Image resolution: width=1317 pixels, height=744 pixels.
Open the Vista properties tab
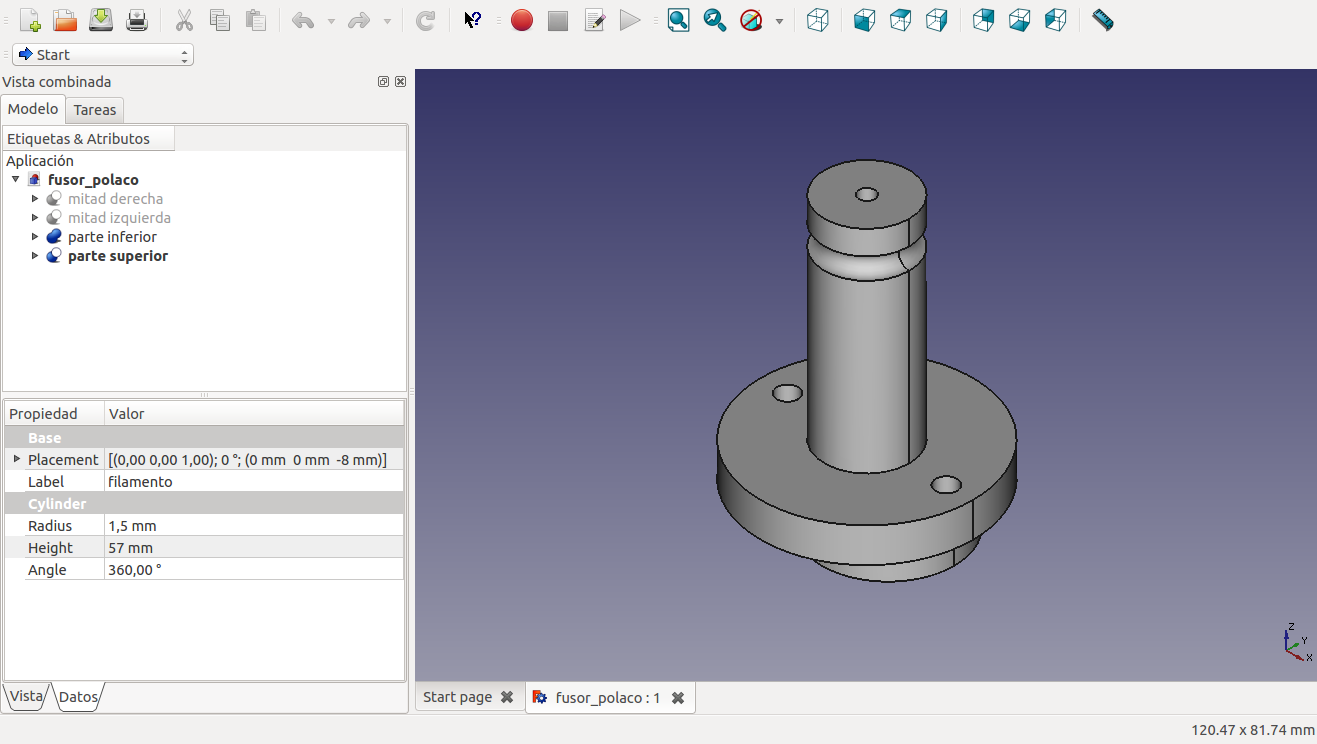coord(26,697)
